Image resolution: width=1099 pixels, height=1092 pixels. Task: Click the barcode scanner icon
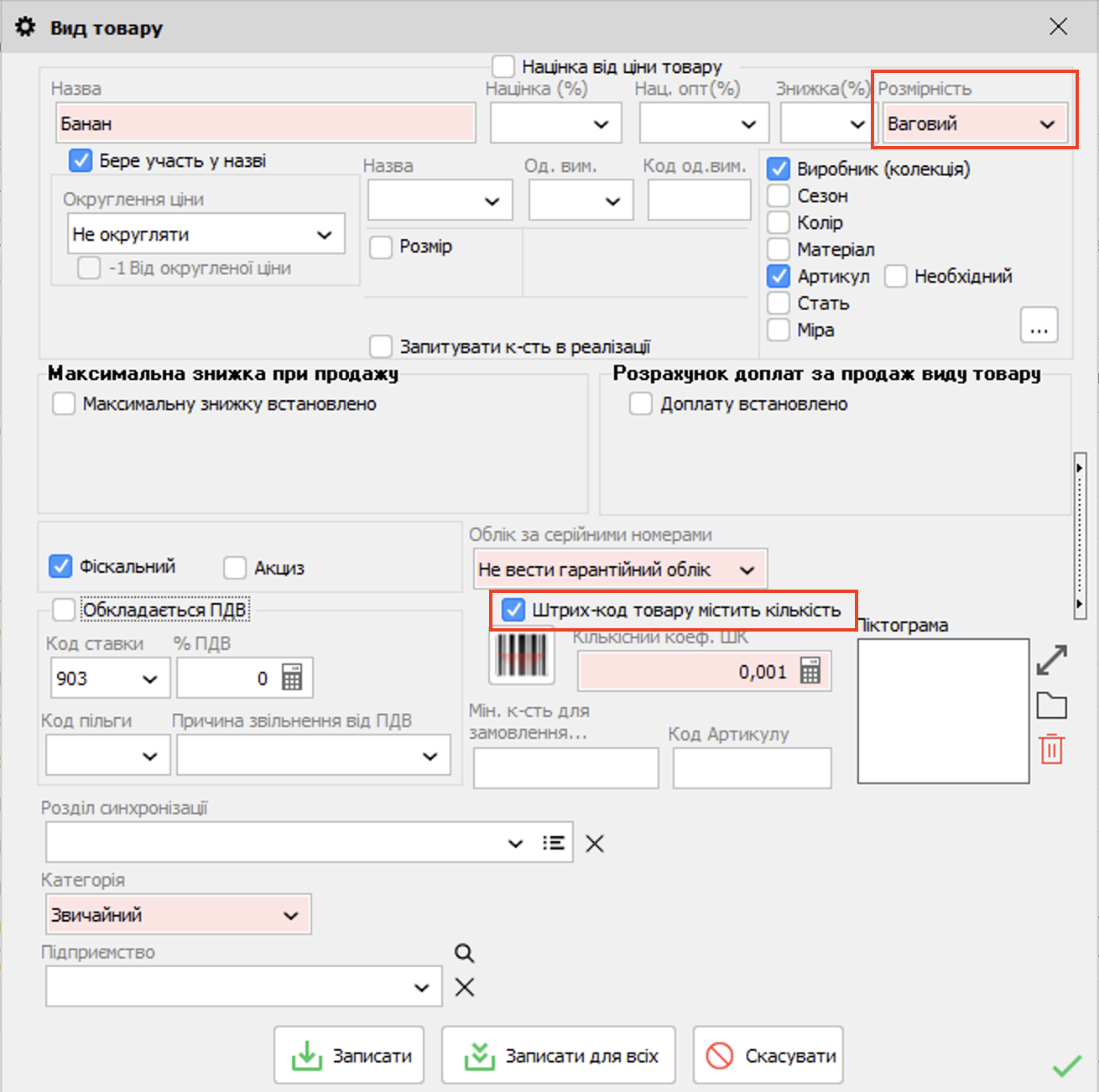tap(521, 655)
